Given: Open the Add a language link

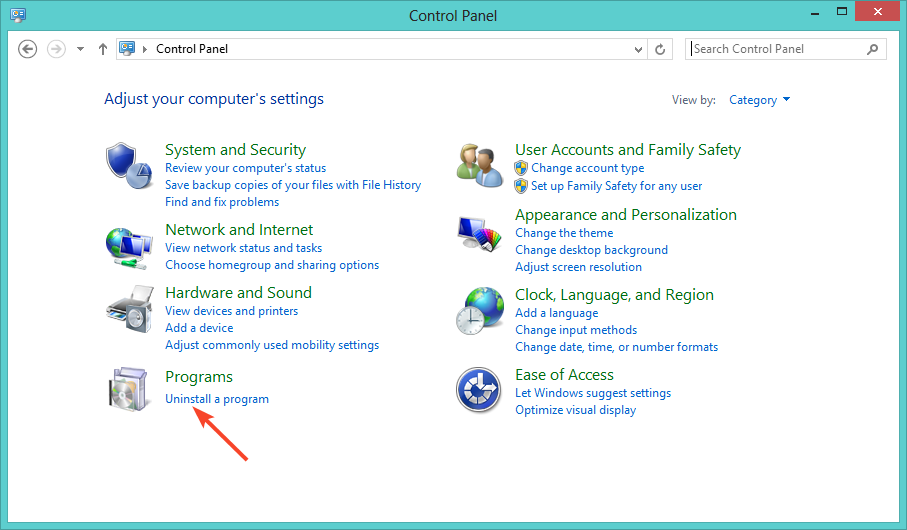Looking at the screenshot, I should click(556, 313).
